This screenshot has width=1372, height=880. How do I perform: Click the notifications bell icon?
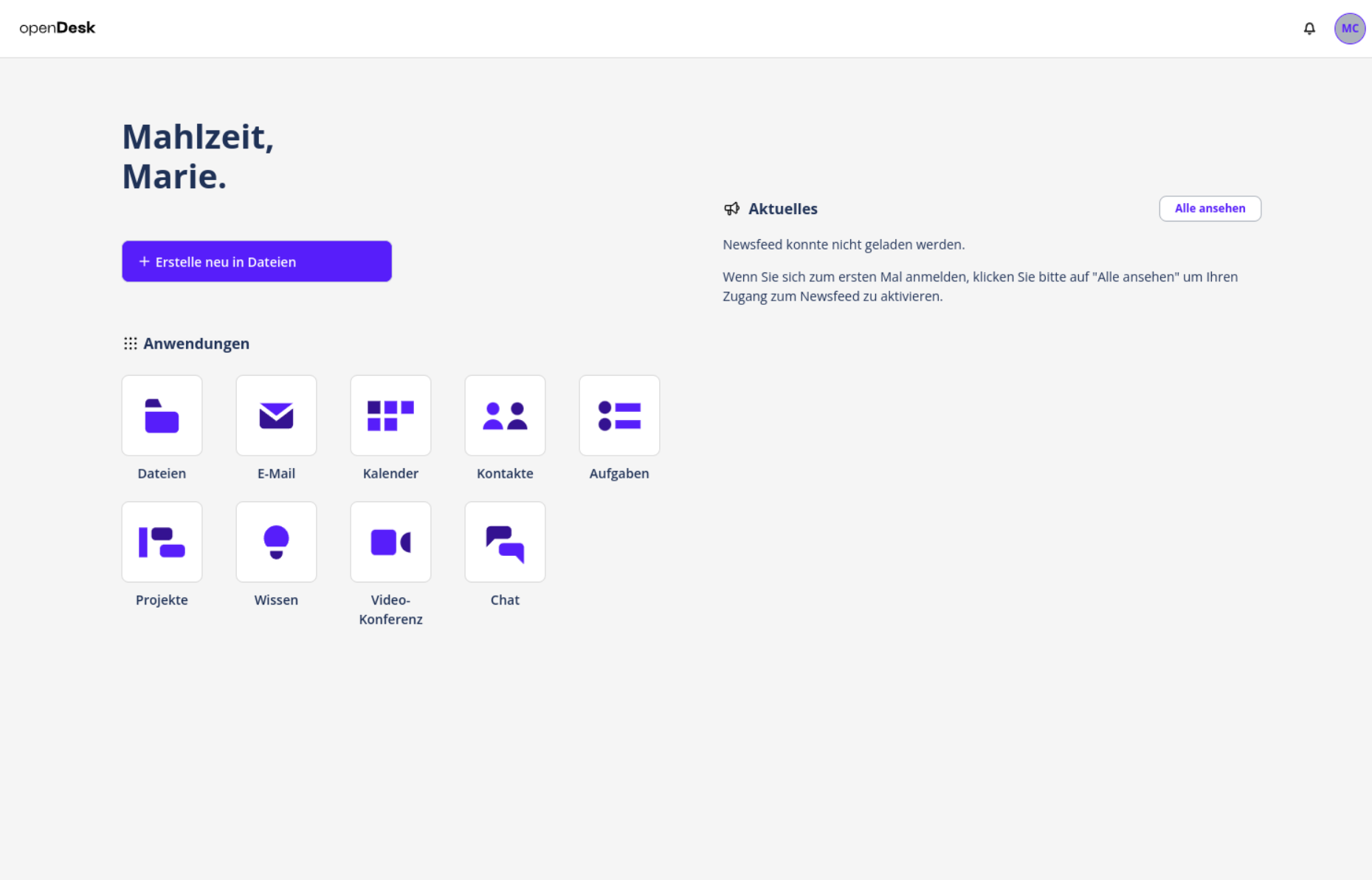[1309, 29]
